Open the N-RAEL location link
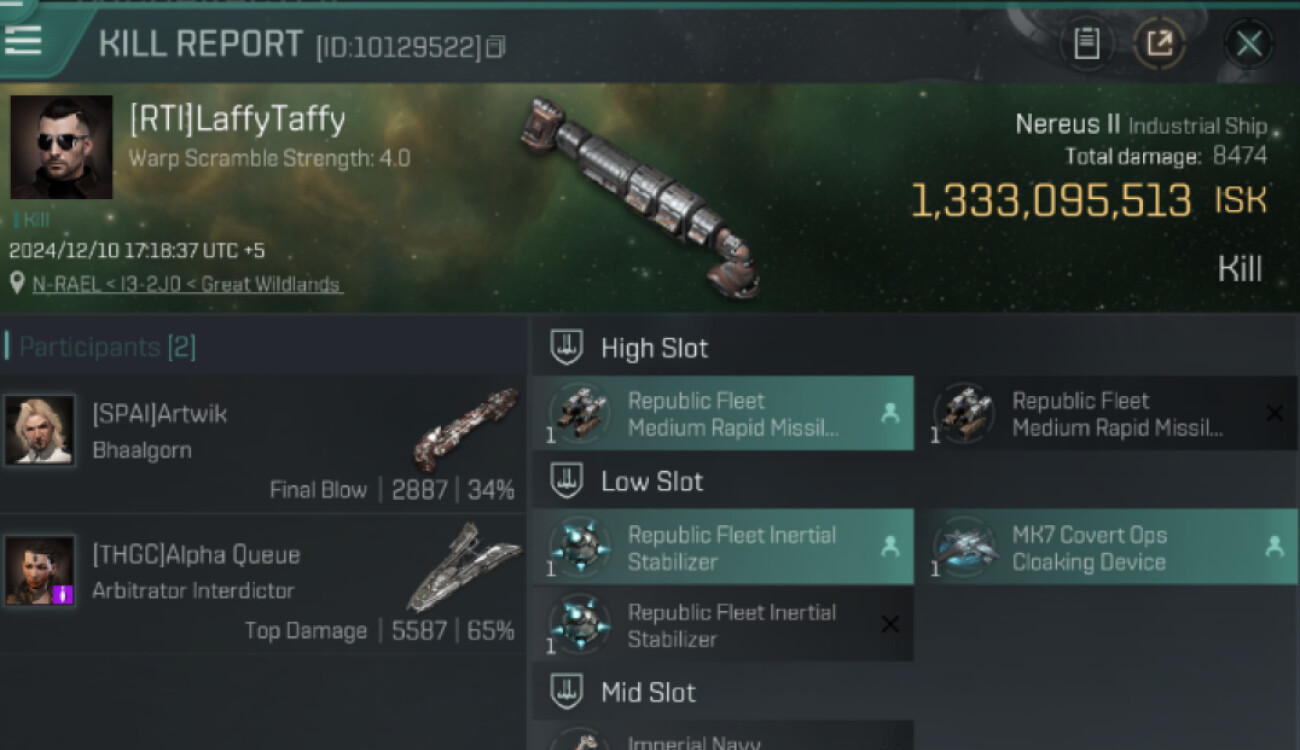Viewport: 1300px width, 750px height. point(186,284)
